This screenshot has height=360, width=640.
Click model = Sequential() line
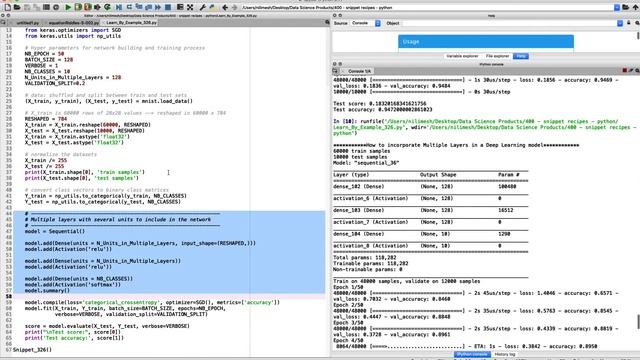point(55,231)
